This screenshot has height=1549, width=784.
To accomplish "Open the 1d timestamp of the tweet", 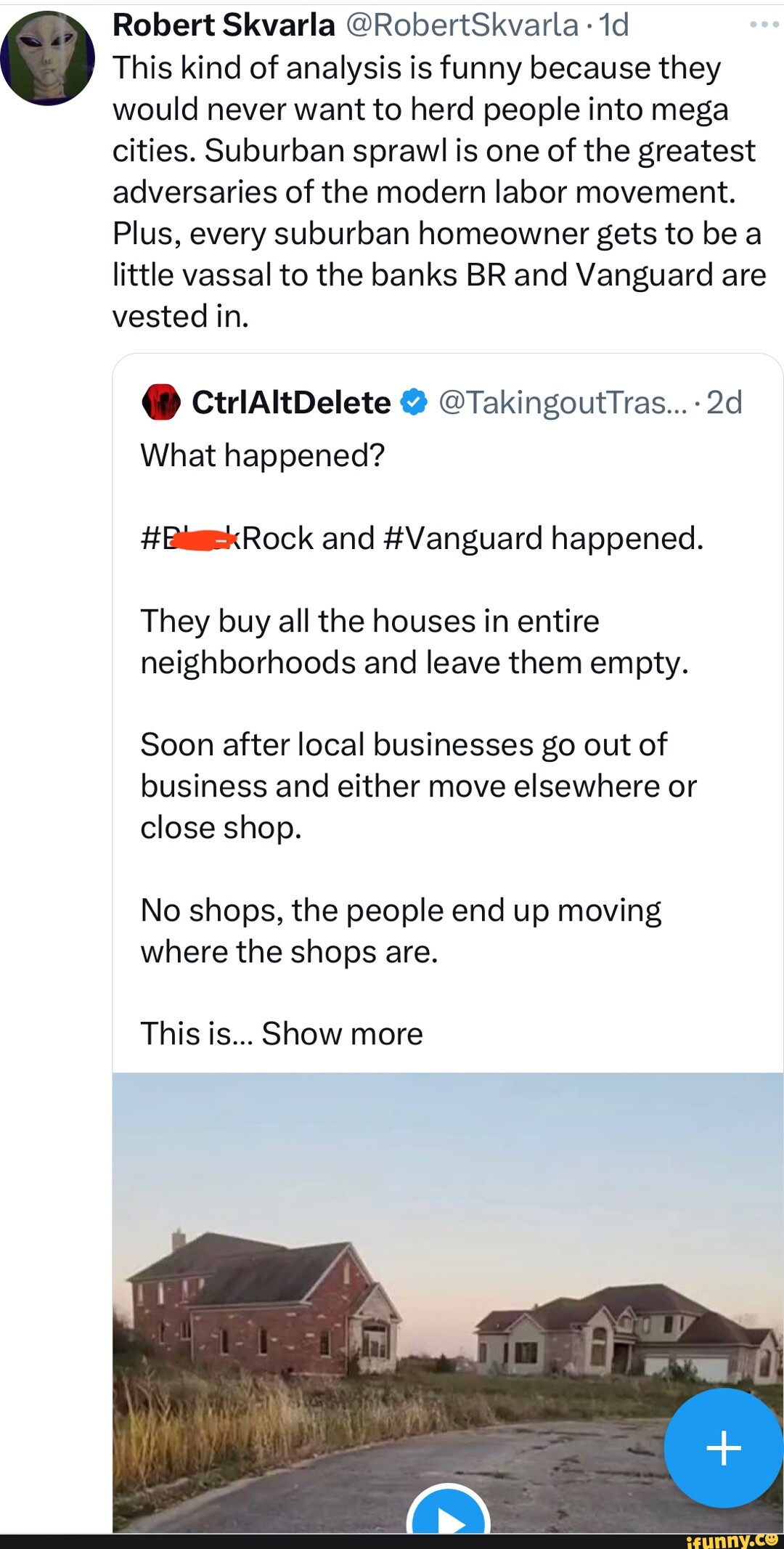I will pos(614,25).
